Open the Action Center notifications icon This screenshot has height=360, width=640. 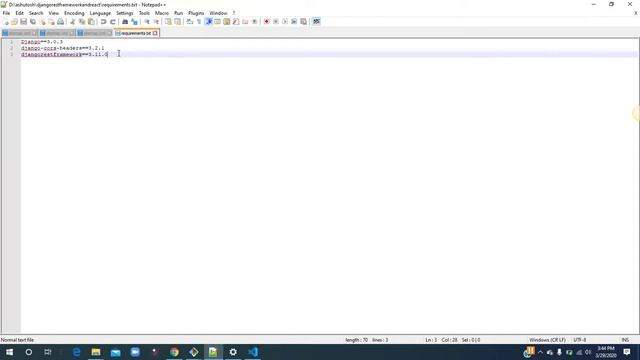point(627,352)
